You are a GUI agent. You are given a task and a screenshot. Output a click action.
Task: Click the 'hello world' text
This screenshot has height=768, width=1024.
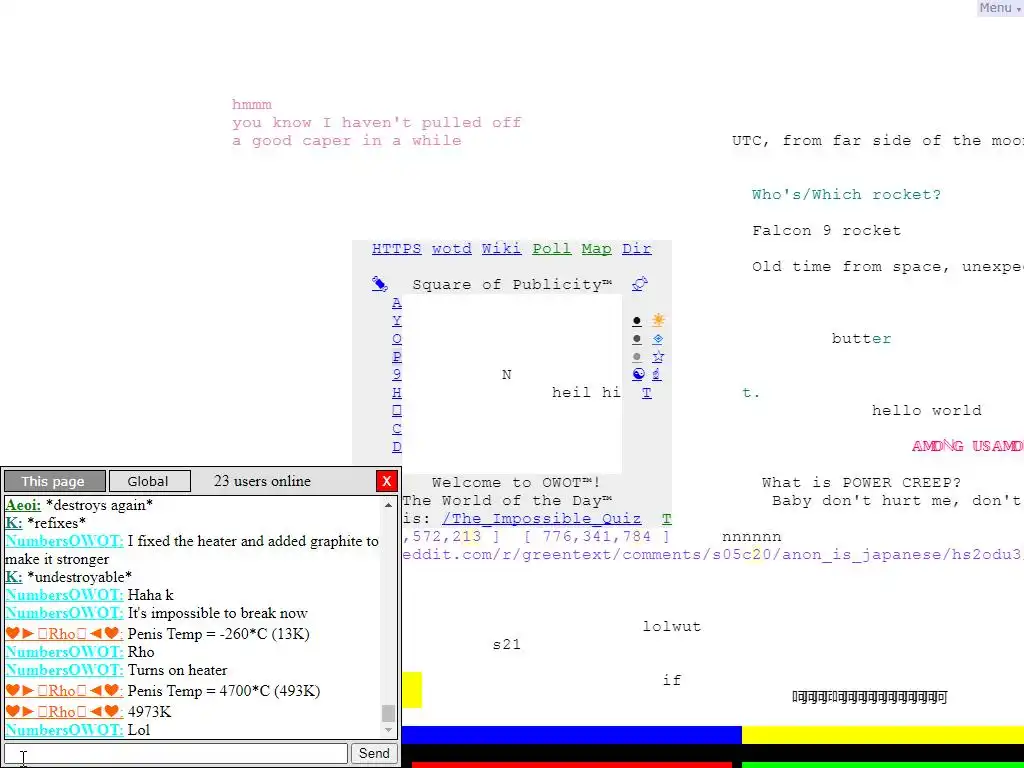[x=926, y=411]
